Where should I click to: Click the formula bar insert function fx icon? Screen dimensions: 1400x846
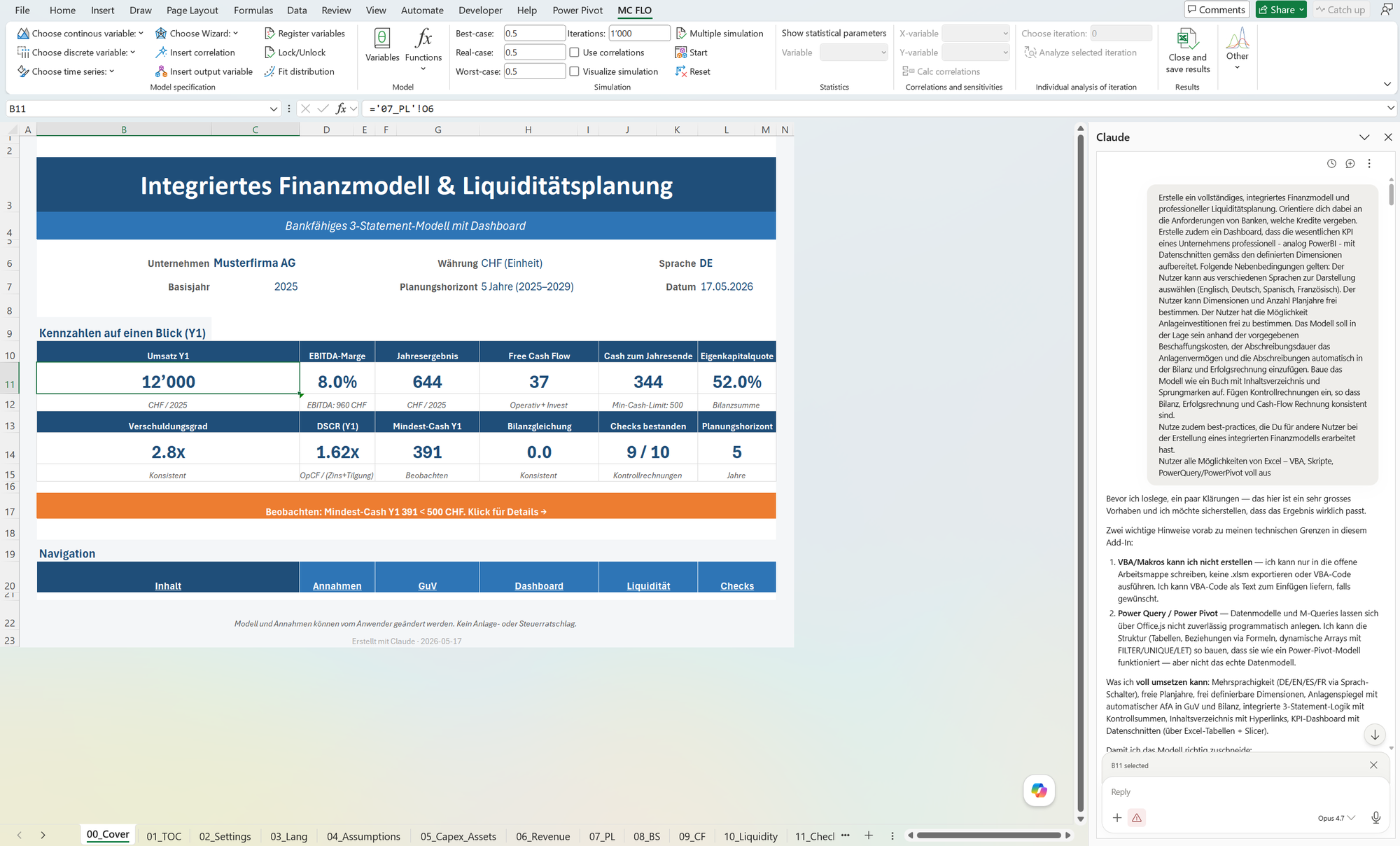pos(341,109)
